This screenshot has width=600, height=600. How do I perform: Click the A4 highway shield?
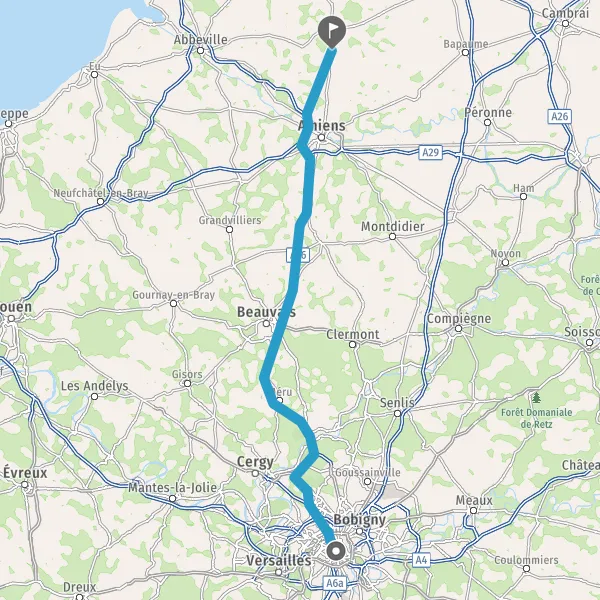(x=421, y=560)
